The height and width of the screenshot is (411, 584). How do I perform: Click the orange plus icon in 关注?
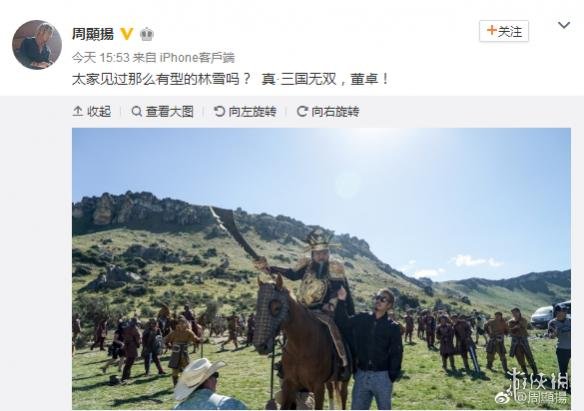pos(492,31)
